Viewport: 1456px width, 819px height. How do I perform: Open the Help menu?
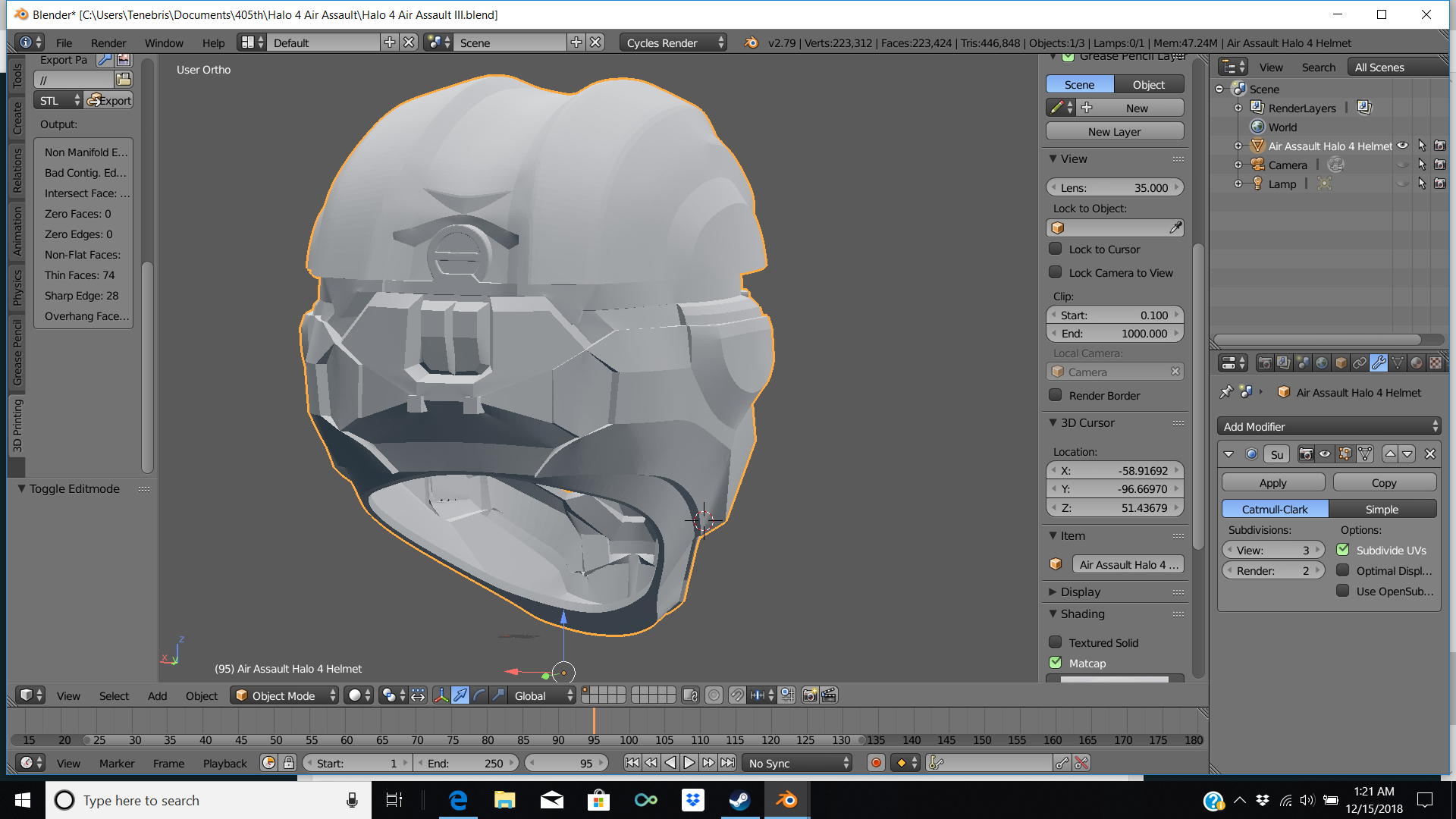coord(213,42)
